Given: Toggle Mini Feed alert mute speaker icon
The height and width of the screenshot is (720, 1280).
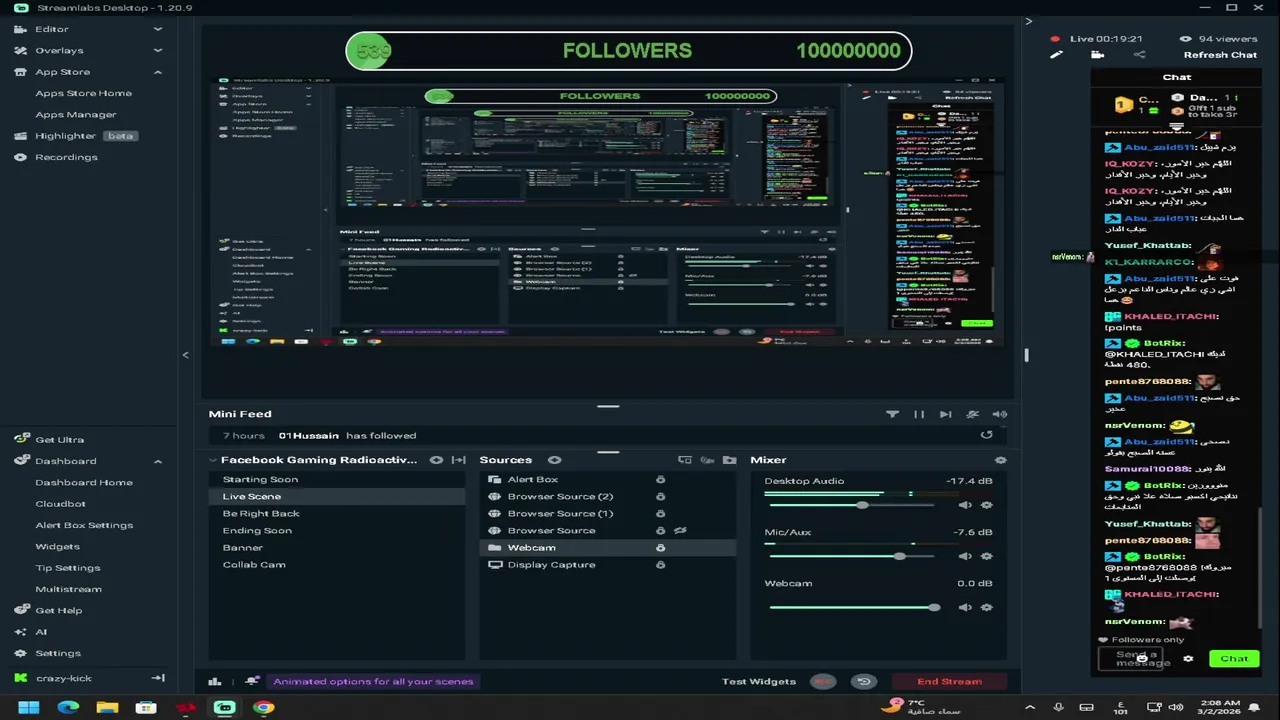Looking at the screenshot, I should tap(999, 414).
